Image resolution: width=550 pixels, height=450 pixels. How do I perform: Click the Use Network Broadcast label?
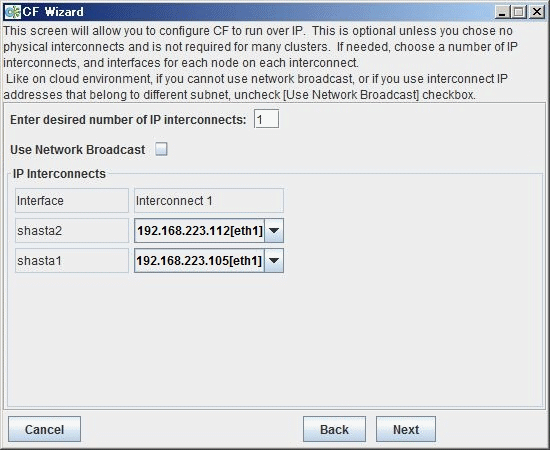pos(78,150)
